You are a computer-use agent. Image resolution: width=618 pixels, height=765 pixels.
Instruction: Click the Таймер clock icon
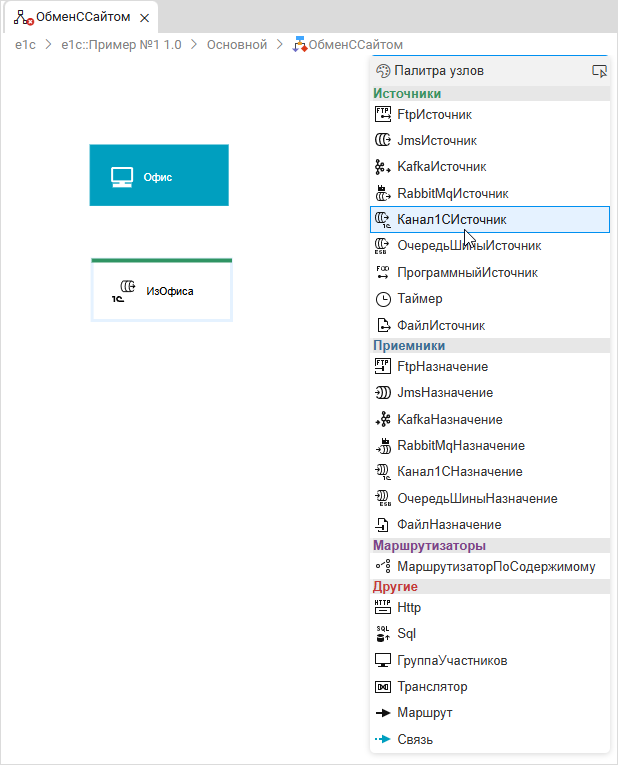382,299
